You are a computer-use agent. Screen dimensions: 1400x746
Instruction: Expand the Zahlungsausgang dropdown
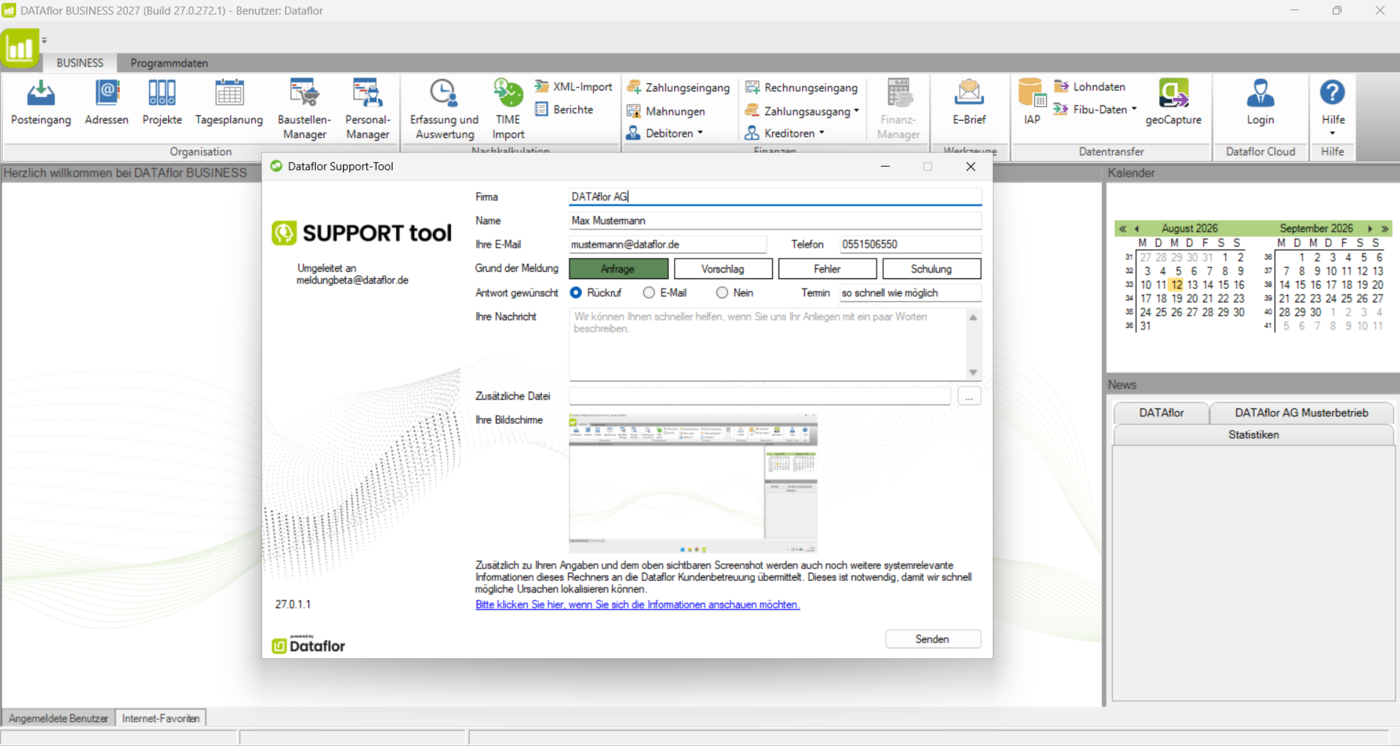pyautogui.click(x=857, y=111)
